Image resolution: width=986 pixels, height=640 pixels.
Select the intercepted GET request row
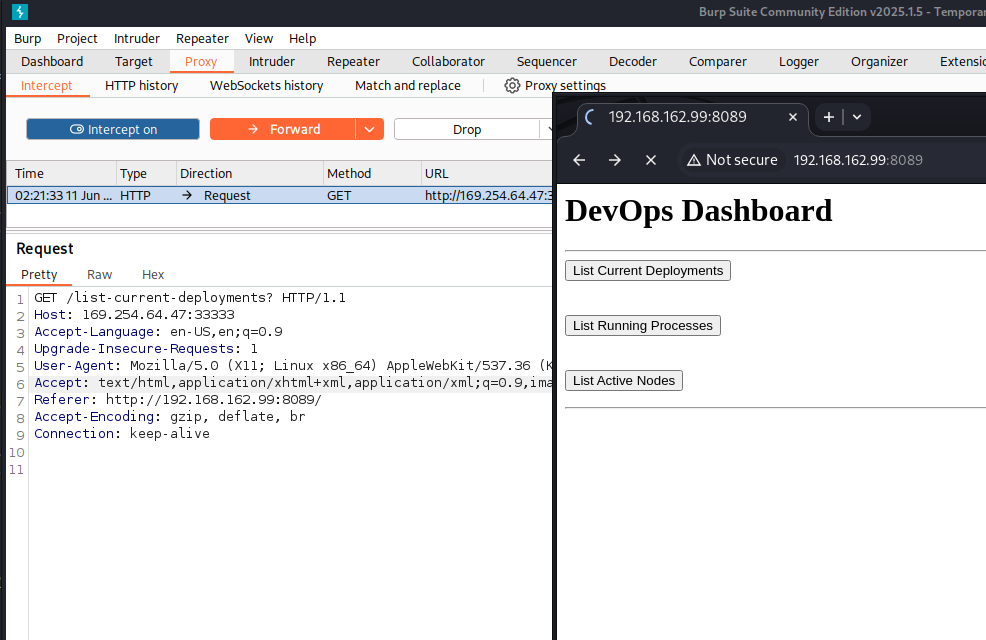tap(280, 196)
